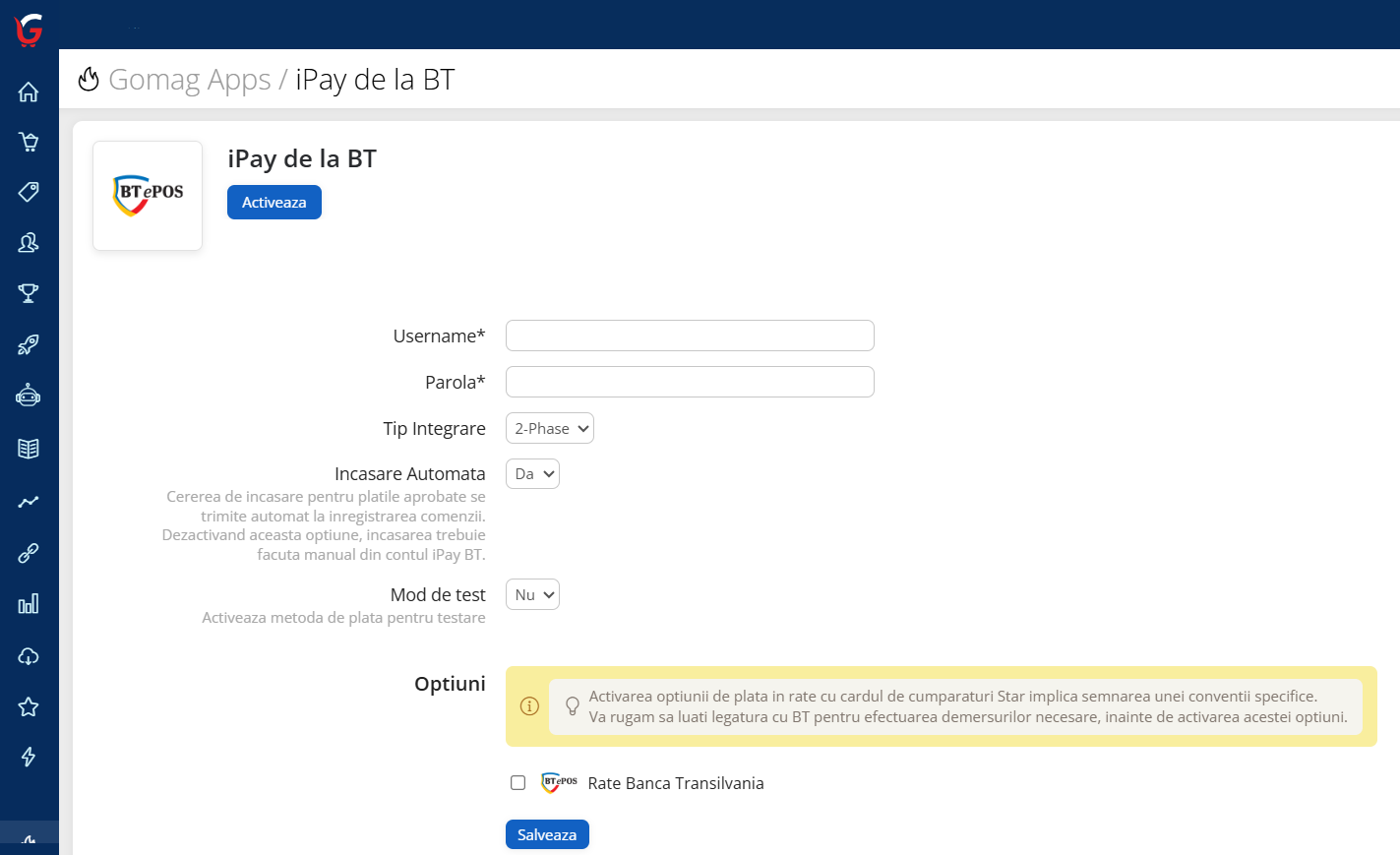Screen dimensions: 1400x855
Task: Click into the Parola field
Action: point(690,382)
